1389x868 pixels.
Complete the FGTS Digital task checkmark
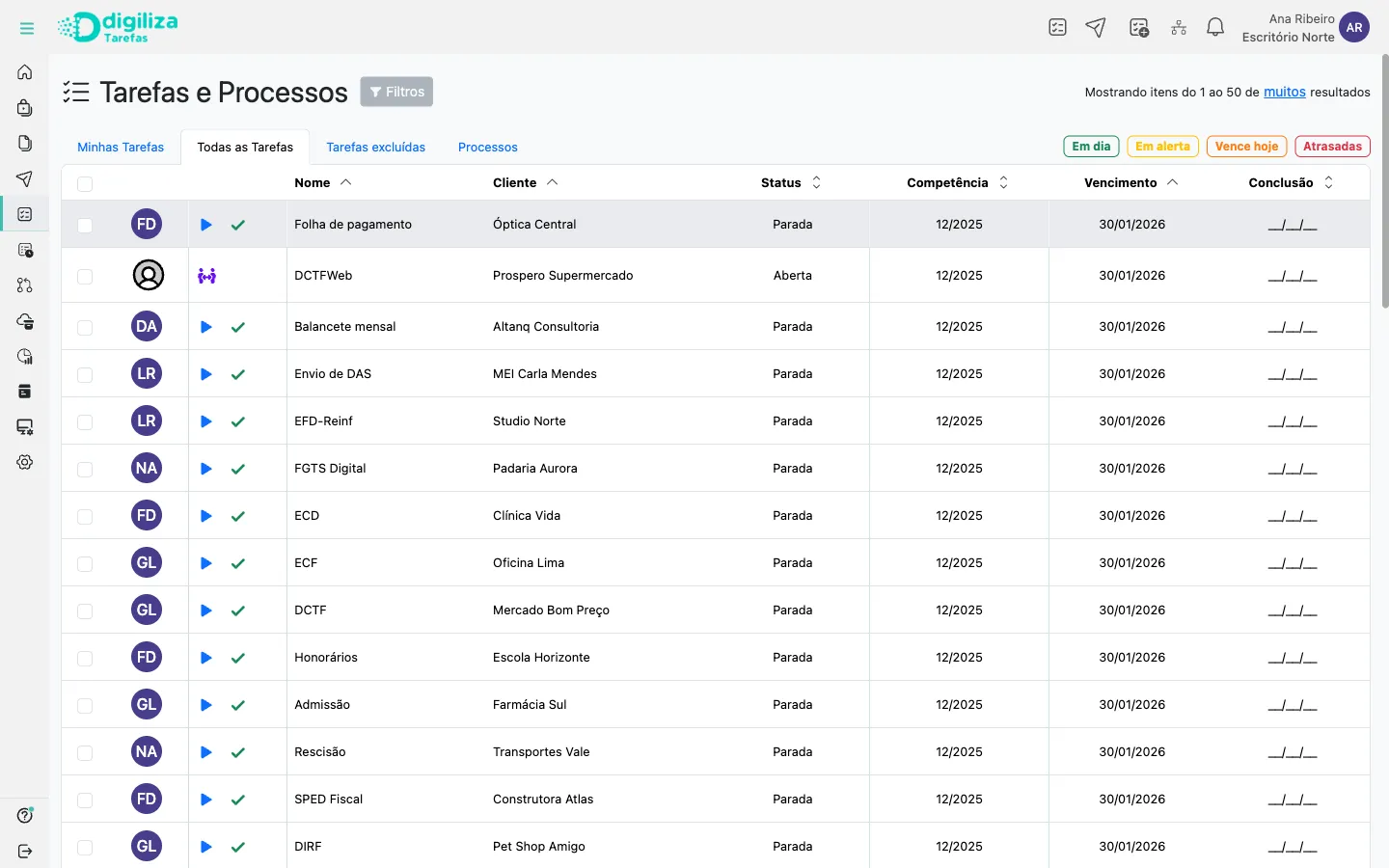point(238,469)
